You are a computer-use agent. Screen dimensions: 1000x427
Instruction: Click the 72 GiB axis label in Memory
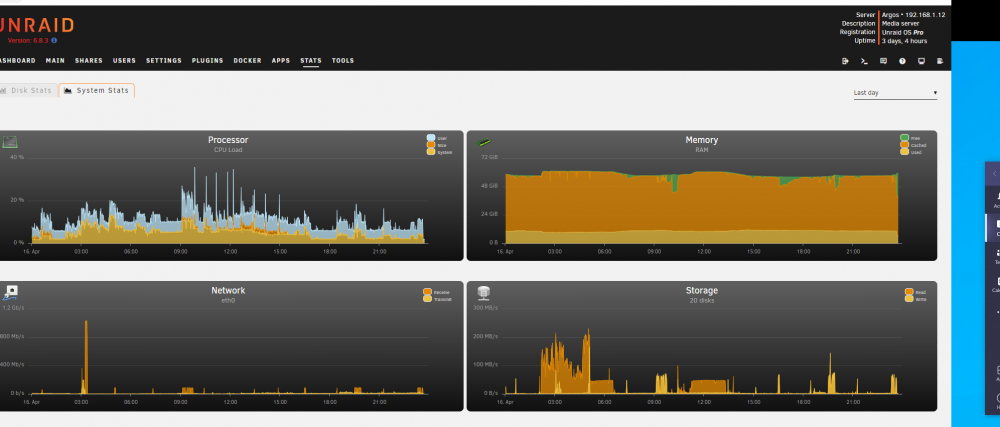[x=489, y=157]
